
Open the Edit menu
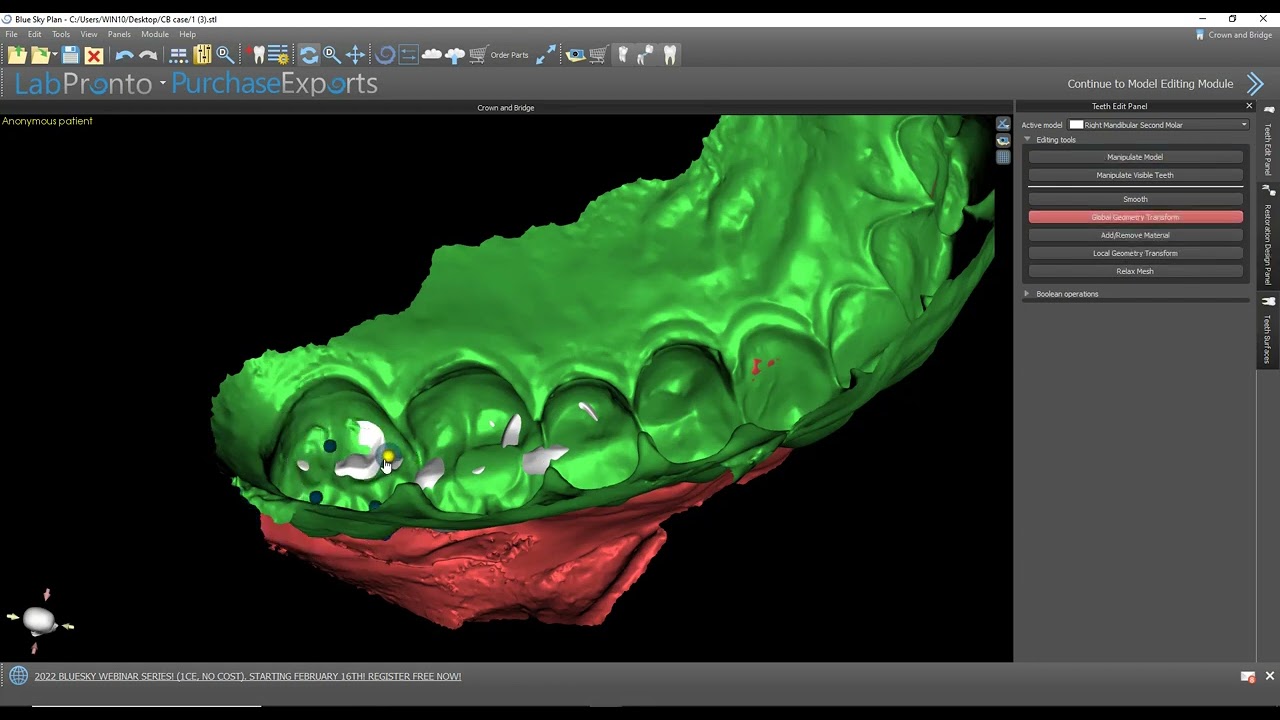(x=34, y=34)
